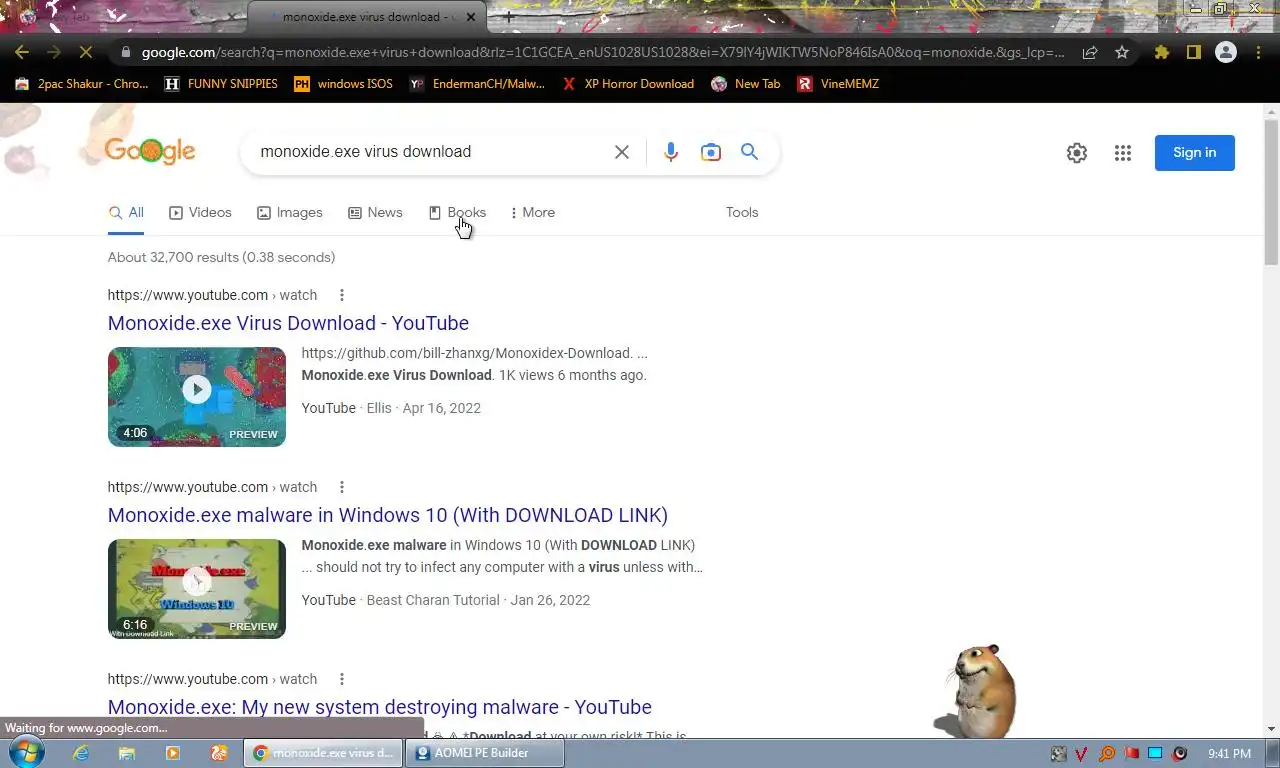Click the red V tray icon
Viewport: 1280px width, 768px height.
click(x=1082, y=753)
